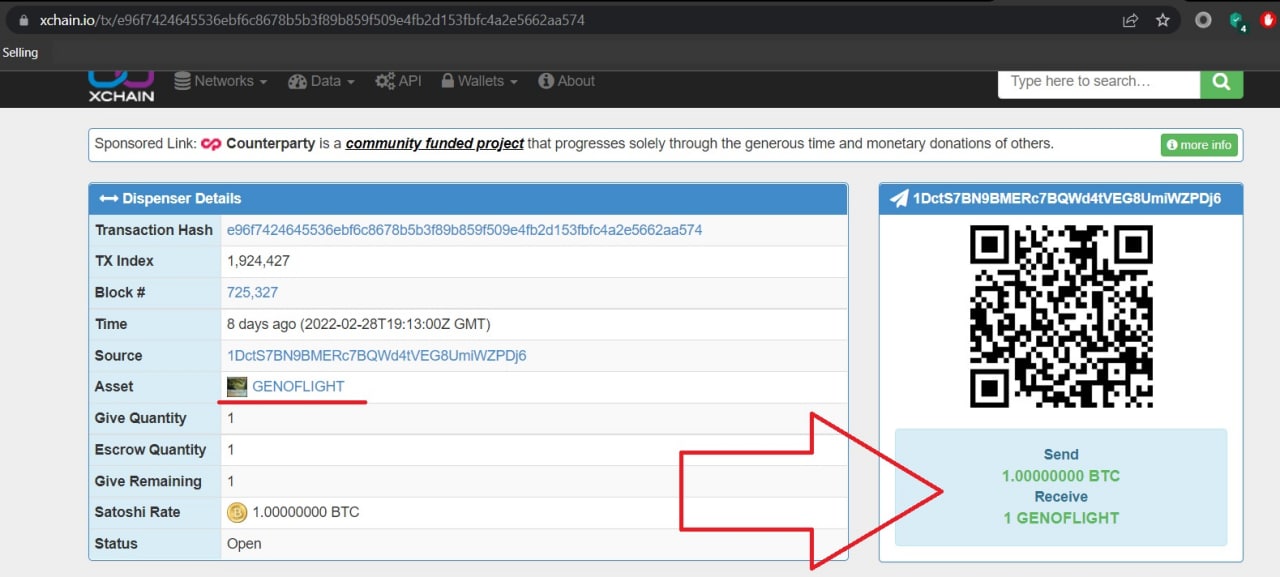This screenshot has width=1280, height=577.
Task: Click the Dispenser Details heading
Action: pyautogui.click(x=182, y=199)
